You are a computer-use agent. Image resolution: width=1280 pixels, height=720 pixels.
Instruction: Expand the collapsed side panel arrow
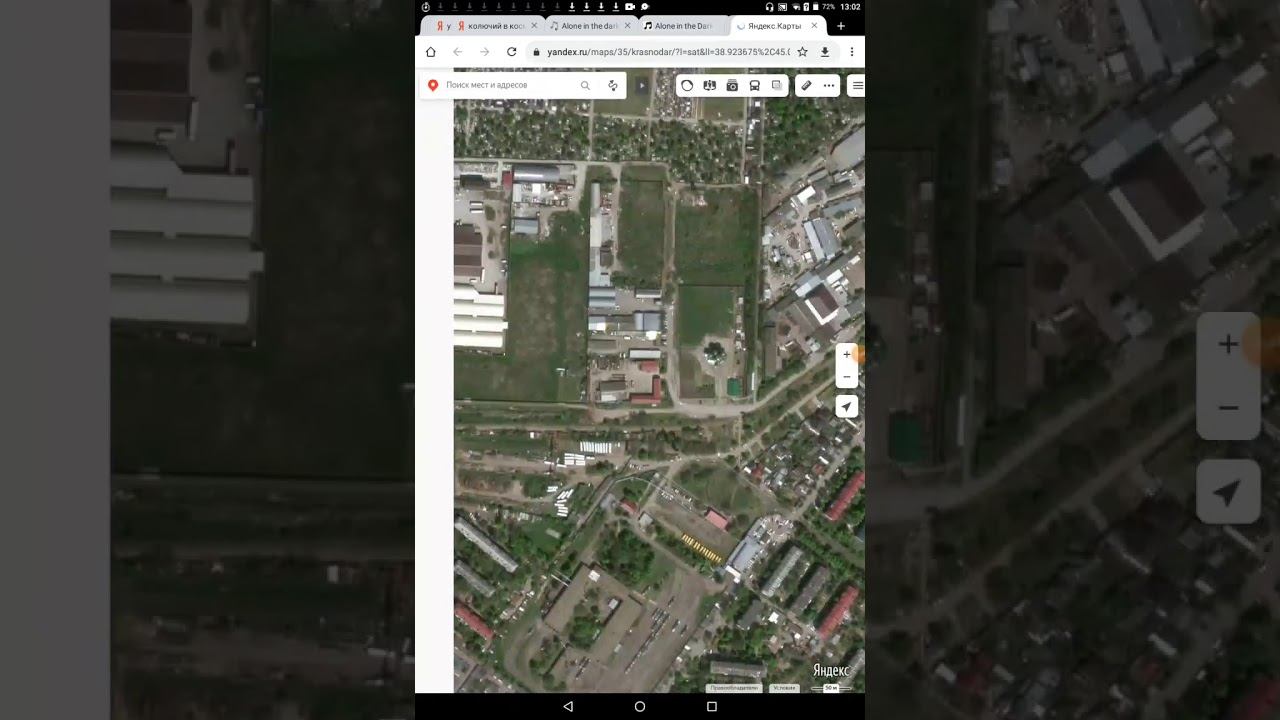(642, 86)
